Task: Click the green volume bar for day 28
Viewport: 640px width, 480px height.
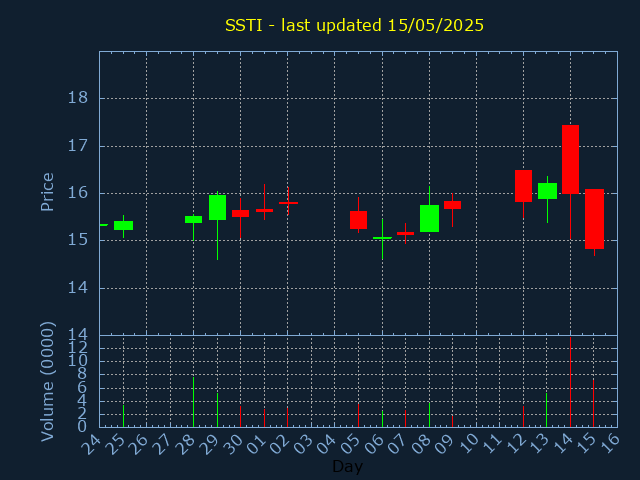Action: [193, 402]
